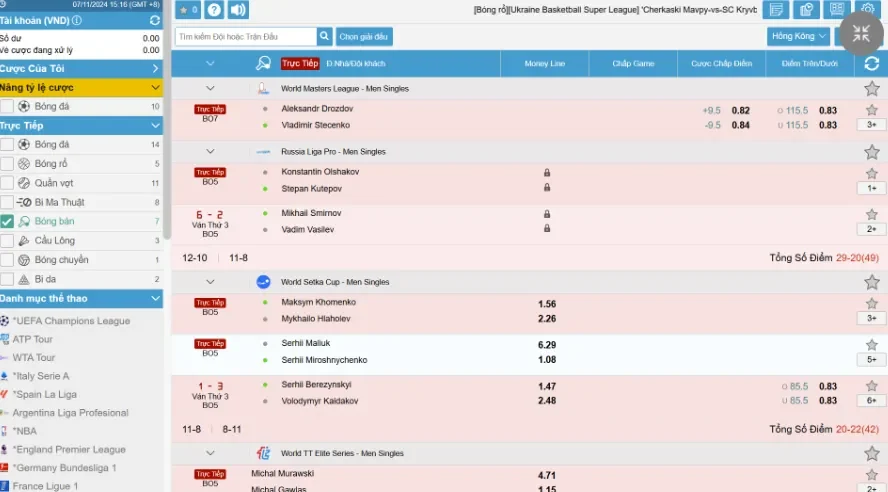Image resolution: width=888 pixels, height=492 pixels.
Task: Refresh the odds table
Action: pos(871,63)
